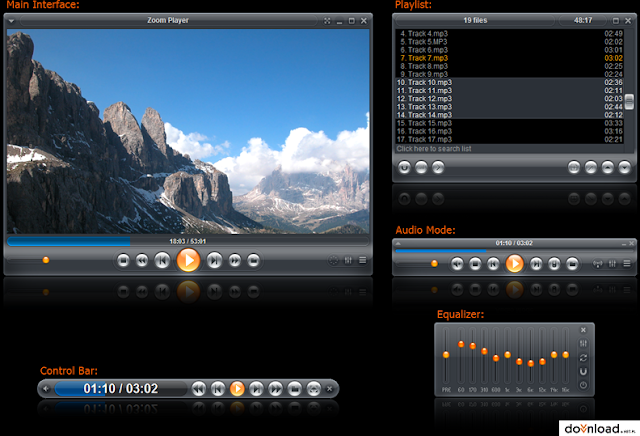This screenshot has width=640, height=436.
Task: Open equalizer icon in Main Interface
Action: tap(348, 260)
